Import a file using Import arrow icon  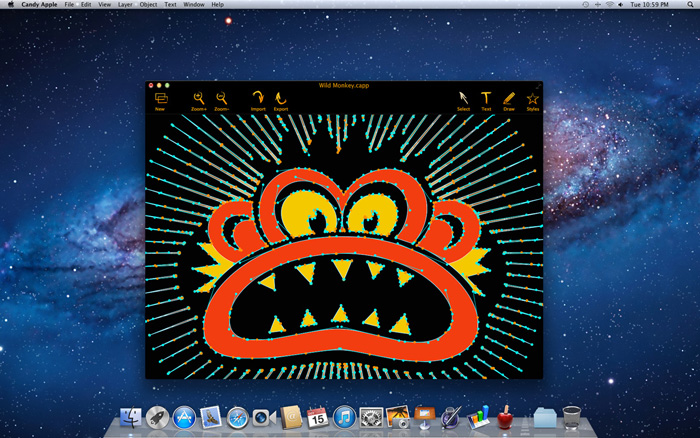point(258,101)
